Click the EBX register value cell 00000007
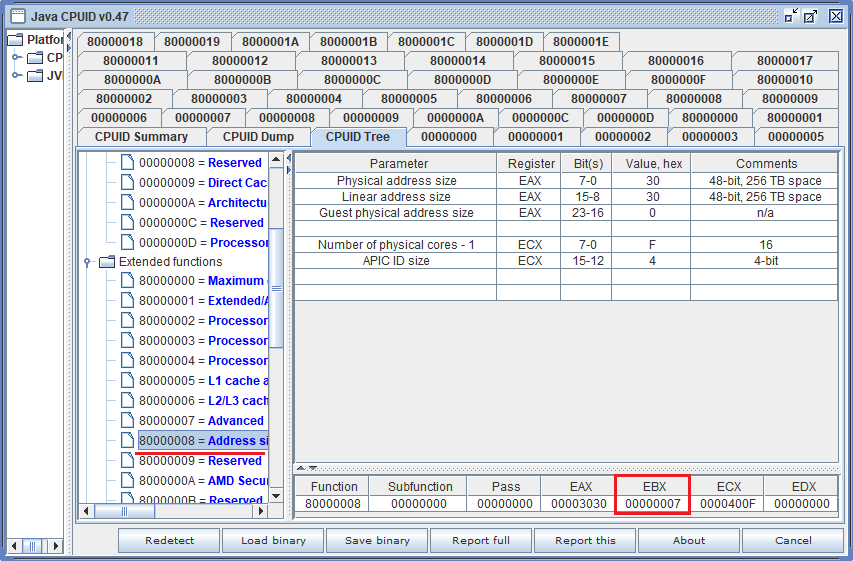Screen dimensions: 853x561 tap(650, 504)
